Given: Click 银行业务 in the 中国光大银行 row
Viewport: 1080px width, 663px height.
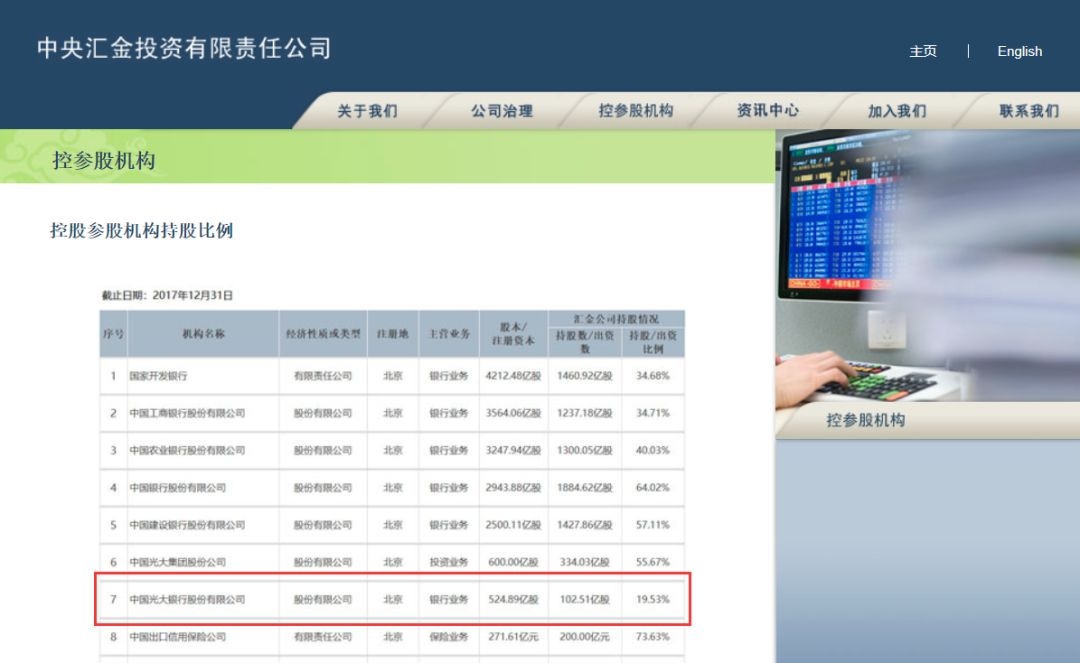Looking at the screenshot, I should (449, 599).
